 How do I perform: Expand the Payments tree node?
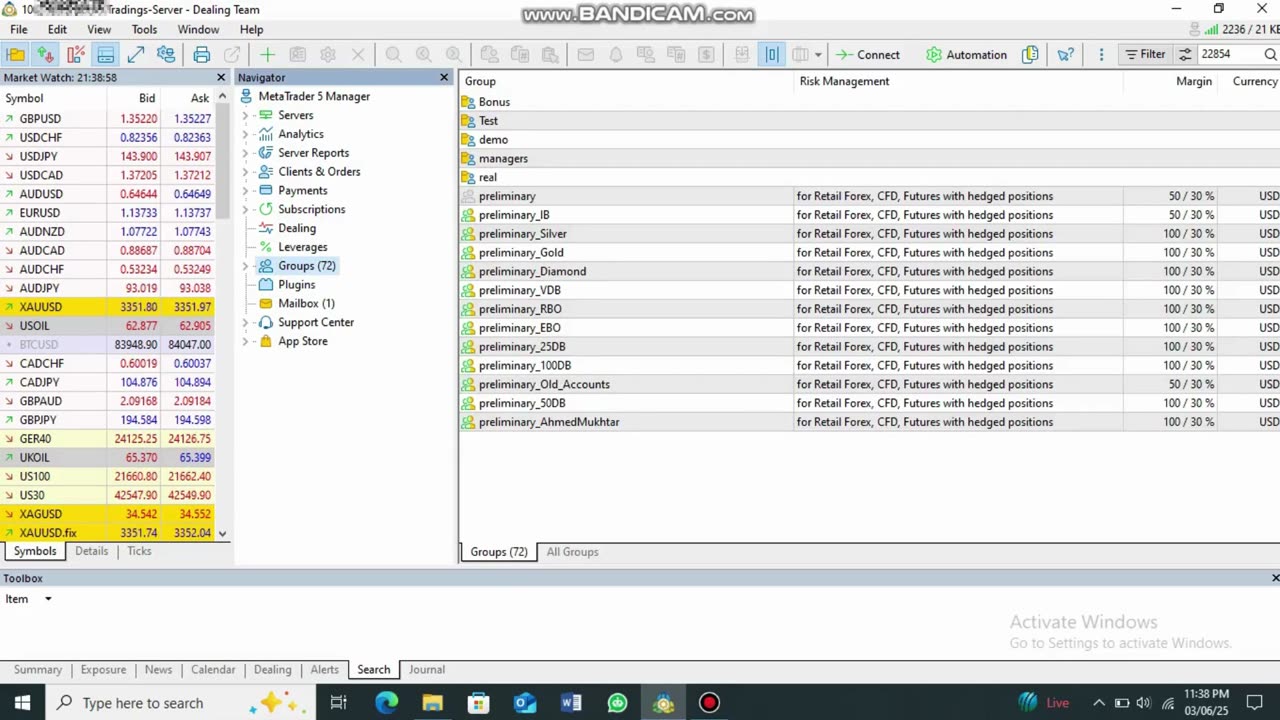click(245, 190)
